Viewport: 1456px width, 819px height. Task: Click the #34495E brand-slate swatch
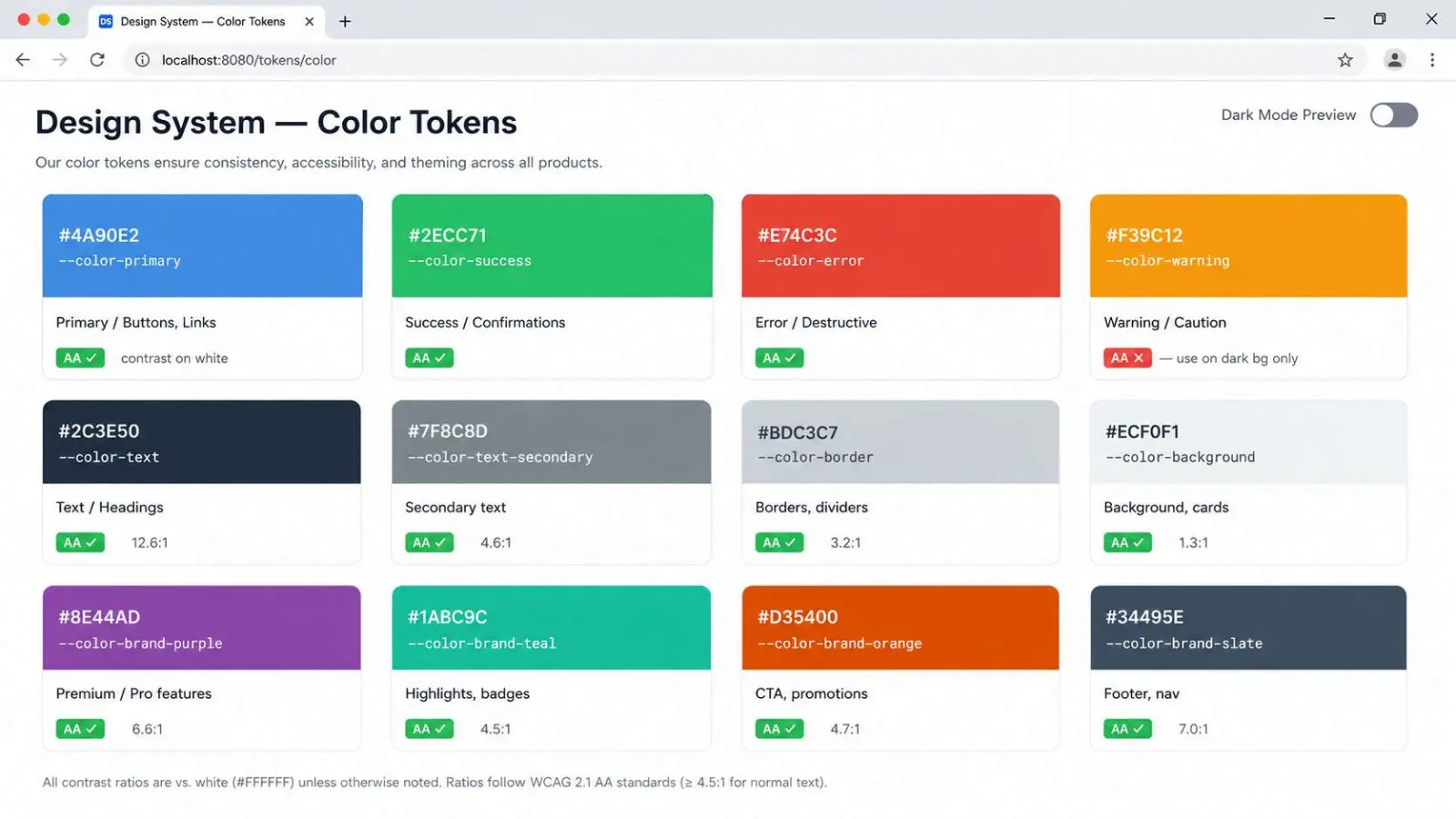point(1249,628)
